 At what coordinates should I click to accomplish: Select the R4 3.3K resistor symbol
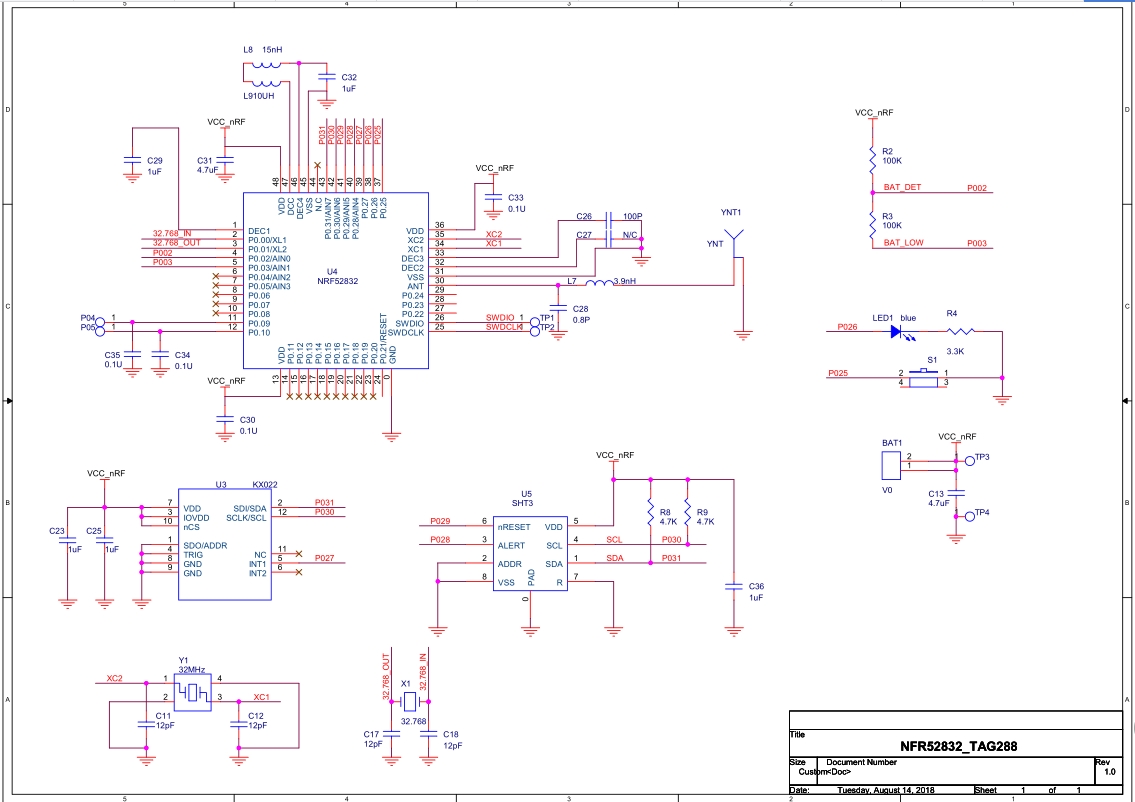[961, 332]
